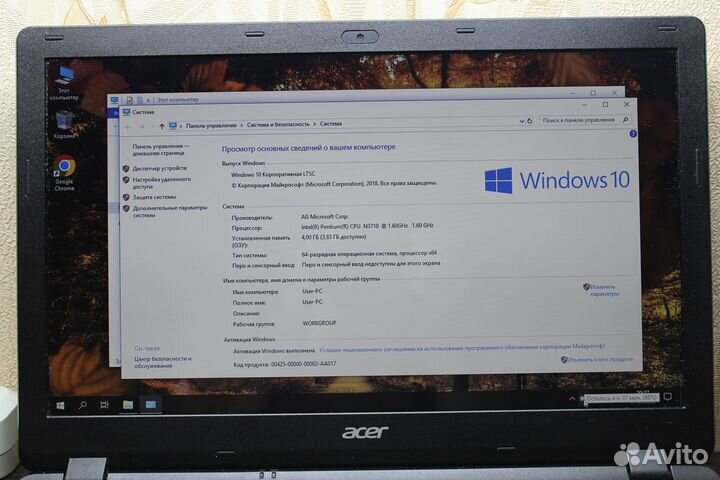This screenshot has height=480, width=720.
Task: Minimize the Система window
Action: pos(585,106)
